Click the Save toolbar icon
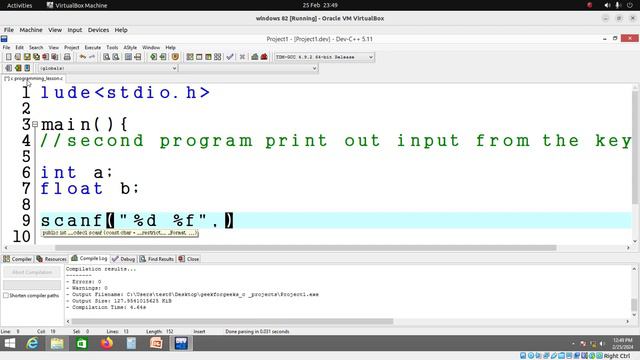Viewport: 640px width, 360px height. click(x=27, y=57)
